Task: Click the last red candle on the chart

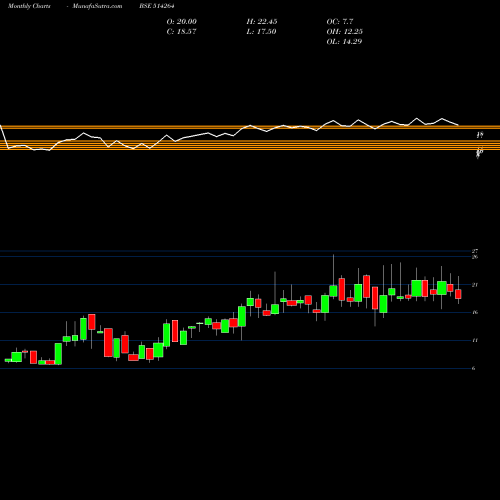Action: 458,294
